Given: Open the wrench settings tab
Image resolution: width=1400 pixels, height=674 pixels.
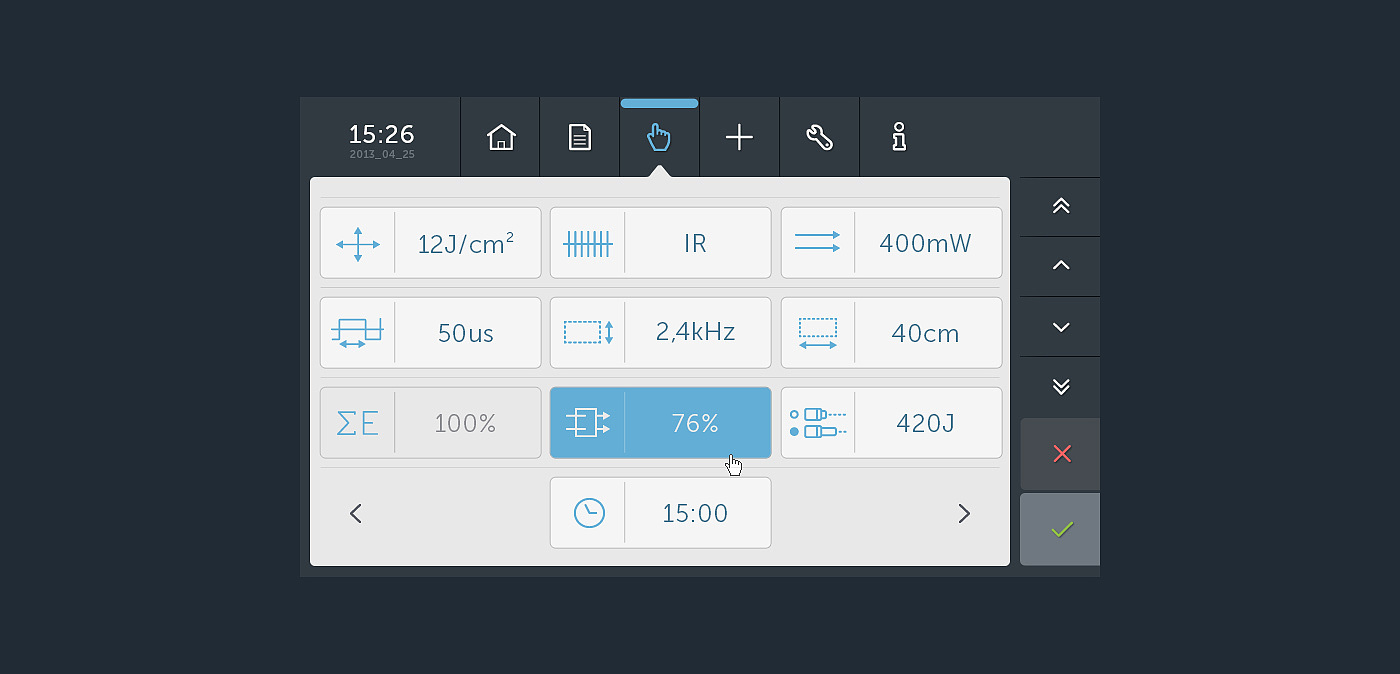Looking at the screenshot, I should click(x=819, y=137).
